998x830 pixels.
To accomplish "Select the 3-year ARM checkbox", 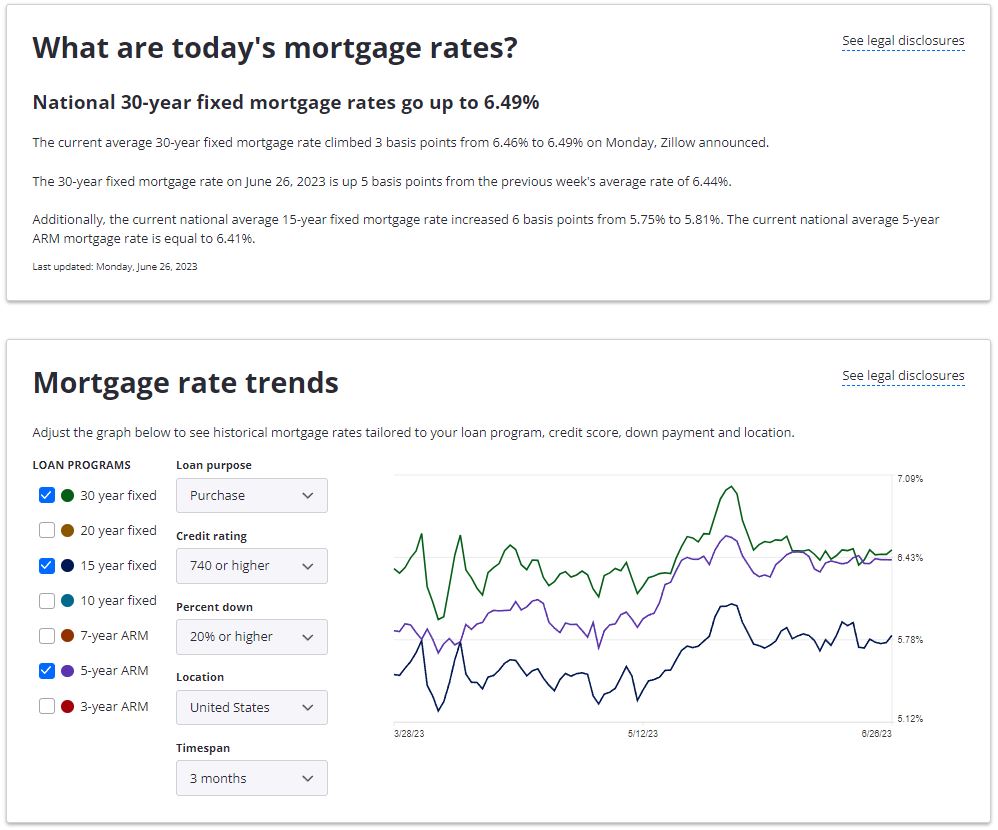I will coord(46,706).
